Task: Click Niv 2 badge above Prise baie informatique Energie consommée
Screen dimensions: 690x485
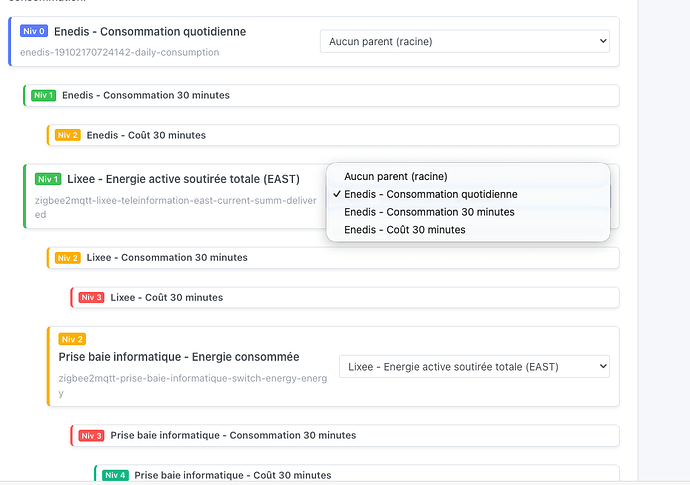Action: tap(72, 339)
